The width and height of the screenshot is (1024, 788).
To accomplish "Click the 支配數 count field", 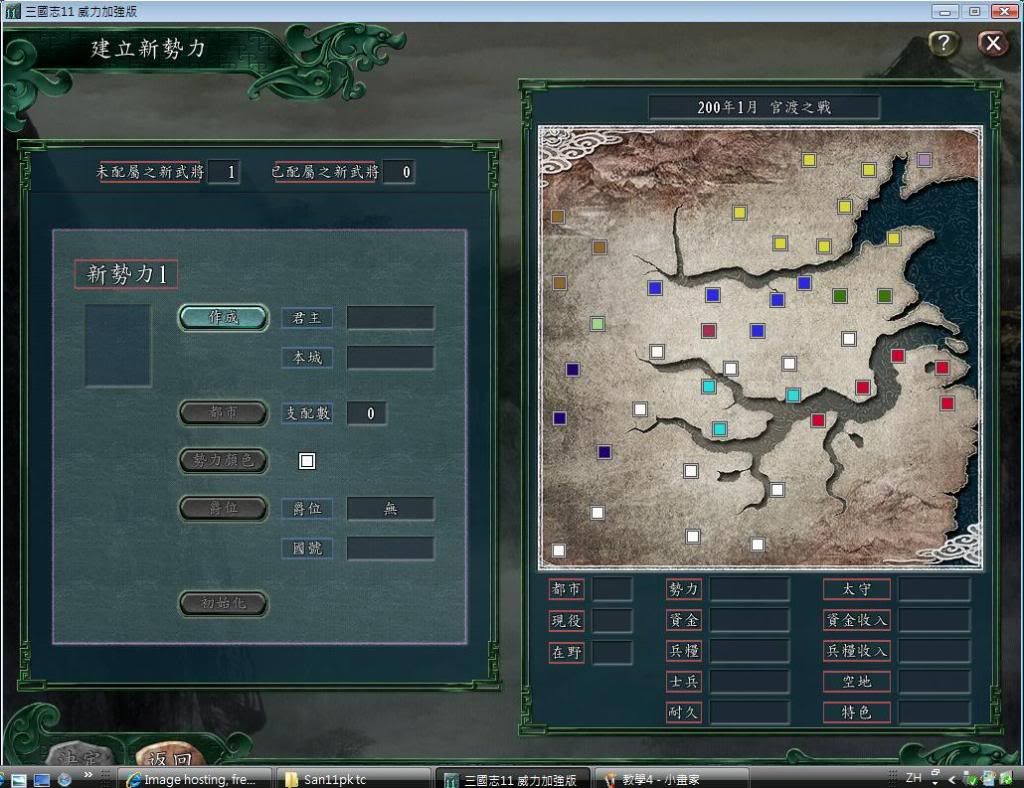I will pyautogui.click(x=366, y=413).
